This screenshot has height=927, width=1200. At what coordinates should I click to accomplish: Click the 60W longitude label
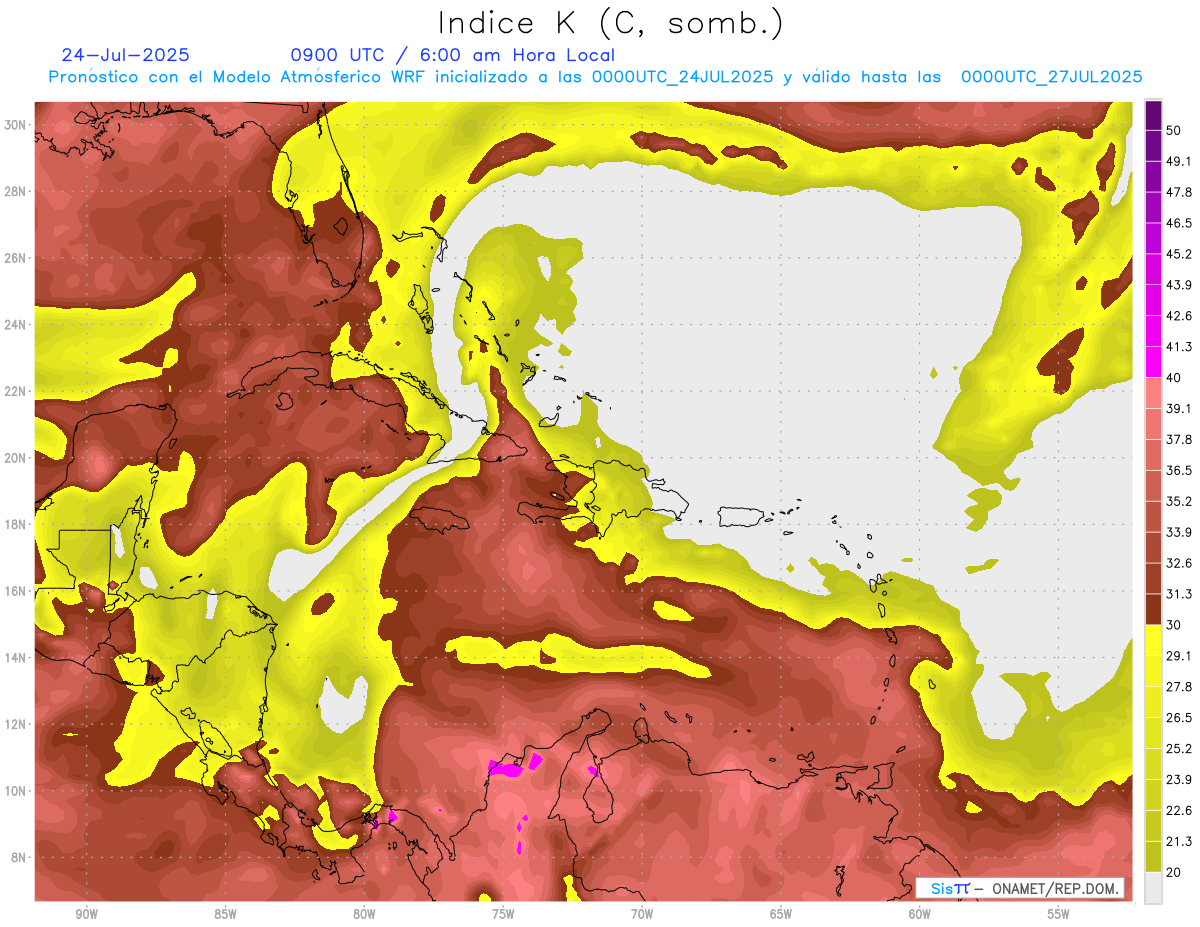tap(920, 914)
